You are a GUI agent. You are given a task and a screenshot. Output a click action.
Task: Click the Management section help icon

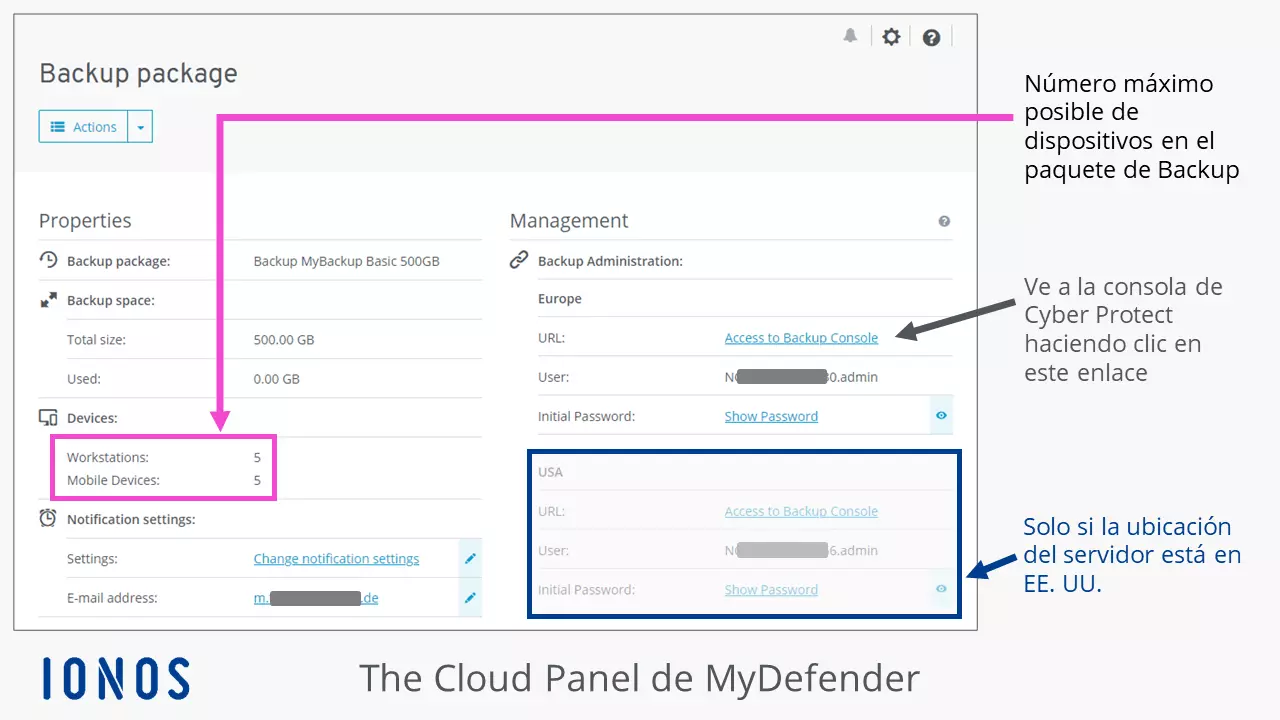coord(944,222)
